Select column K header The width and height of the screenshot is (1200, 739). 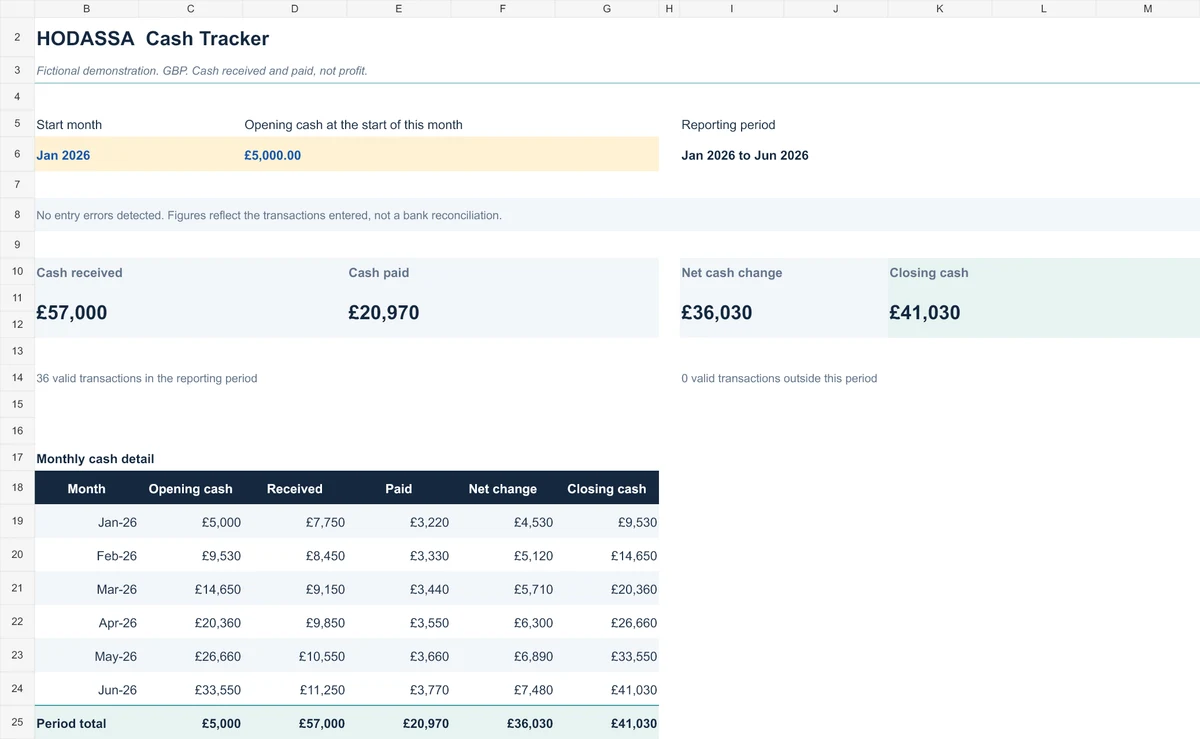coord(940,8)
